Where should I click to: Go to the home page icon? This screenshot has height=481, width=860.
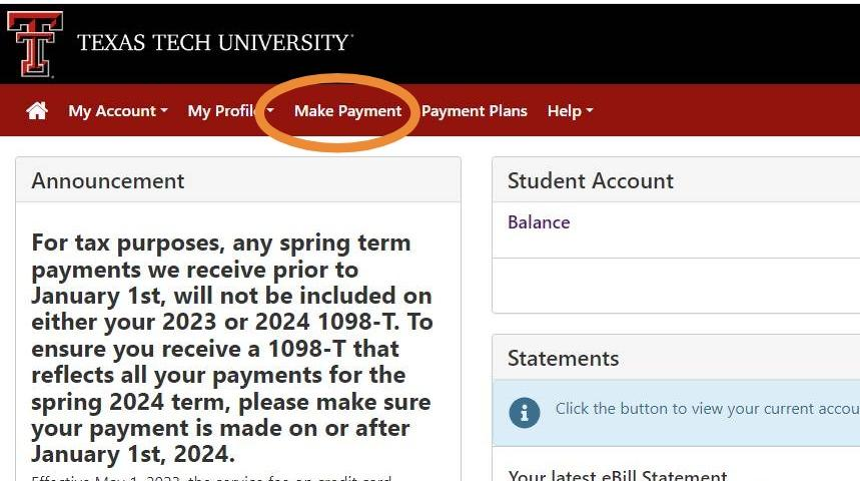tap(37, 111)
